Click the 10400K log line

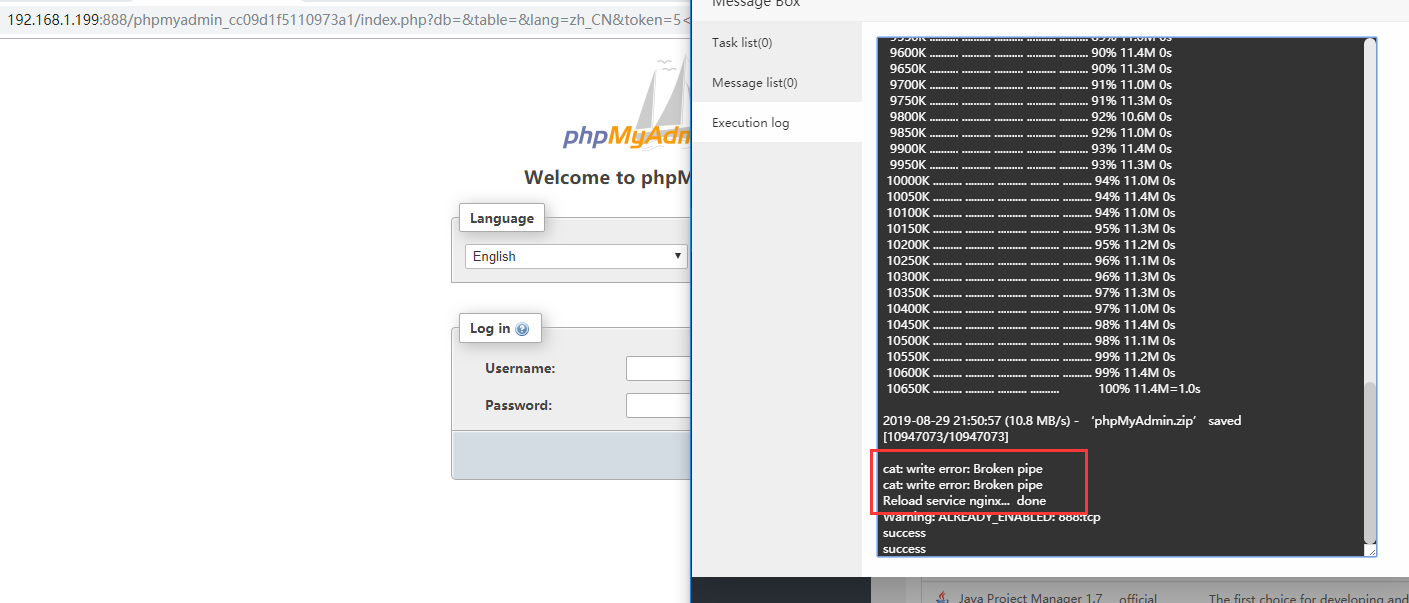coord(1030,309)
